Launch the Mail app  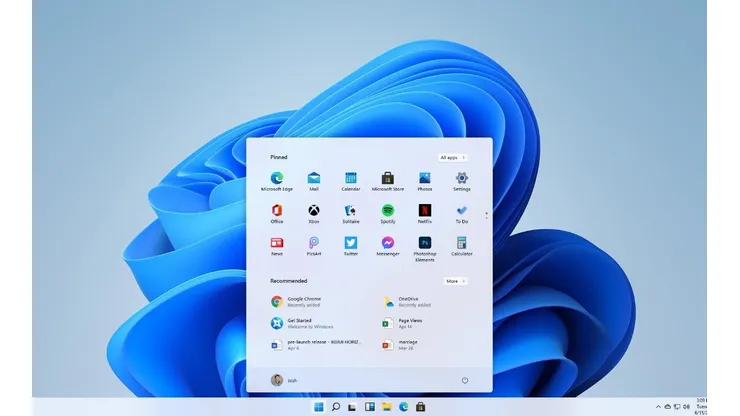pyautogui.click(x=314, y=181)
